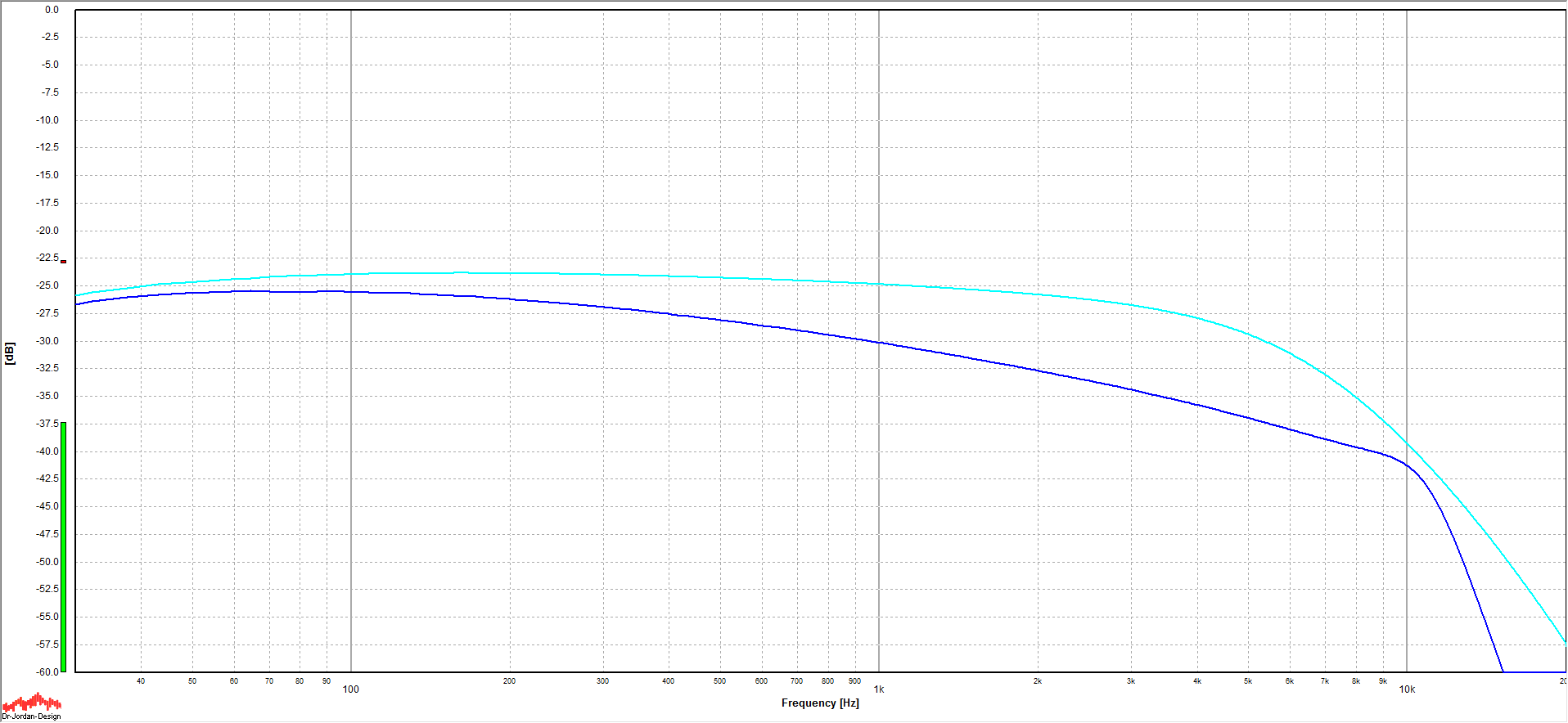Screen dimensions: 1568x723
Task: Click the dark blue curve at 10k line
Action: click(x=1407, y=464)
